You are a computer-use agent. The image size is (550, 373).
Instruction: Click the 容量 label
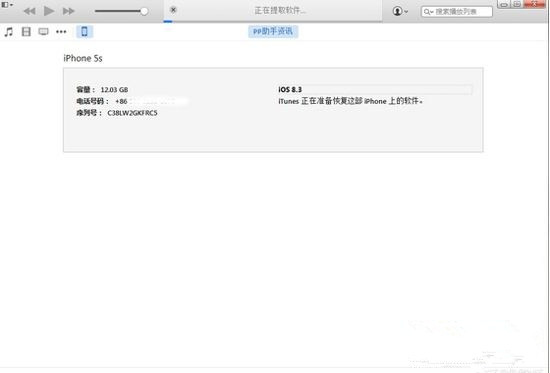86,90
